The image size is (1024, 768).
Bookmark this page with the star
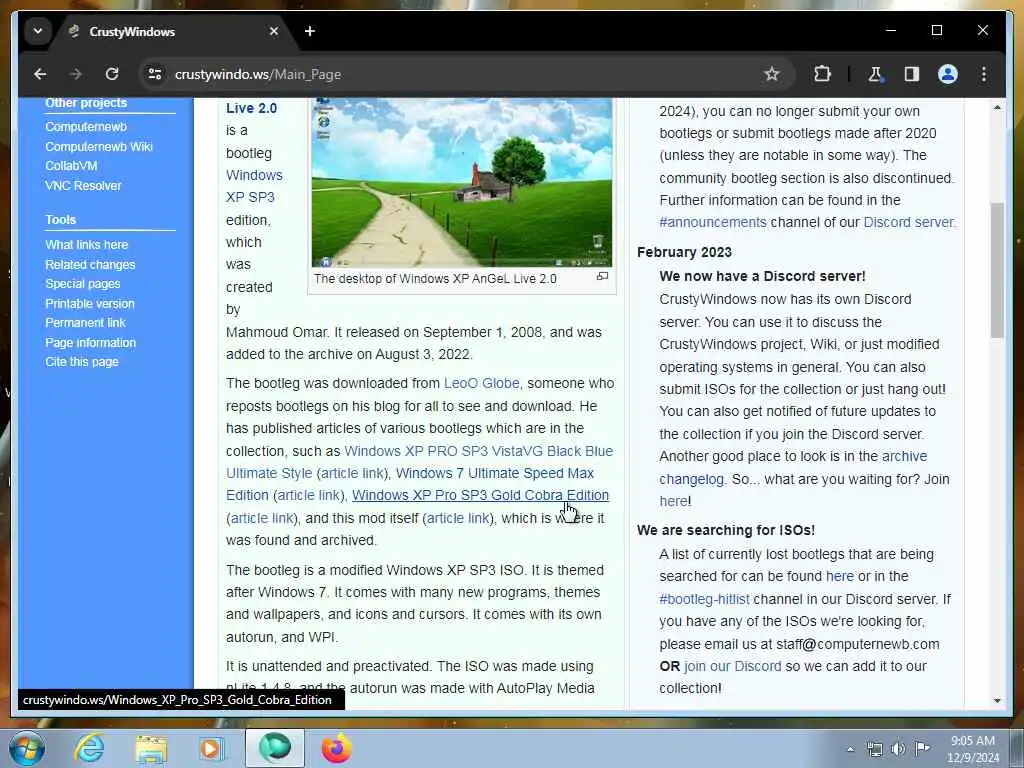point(772,74)
